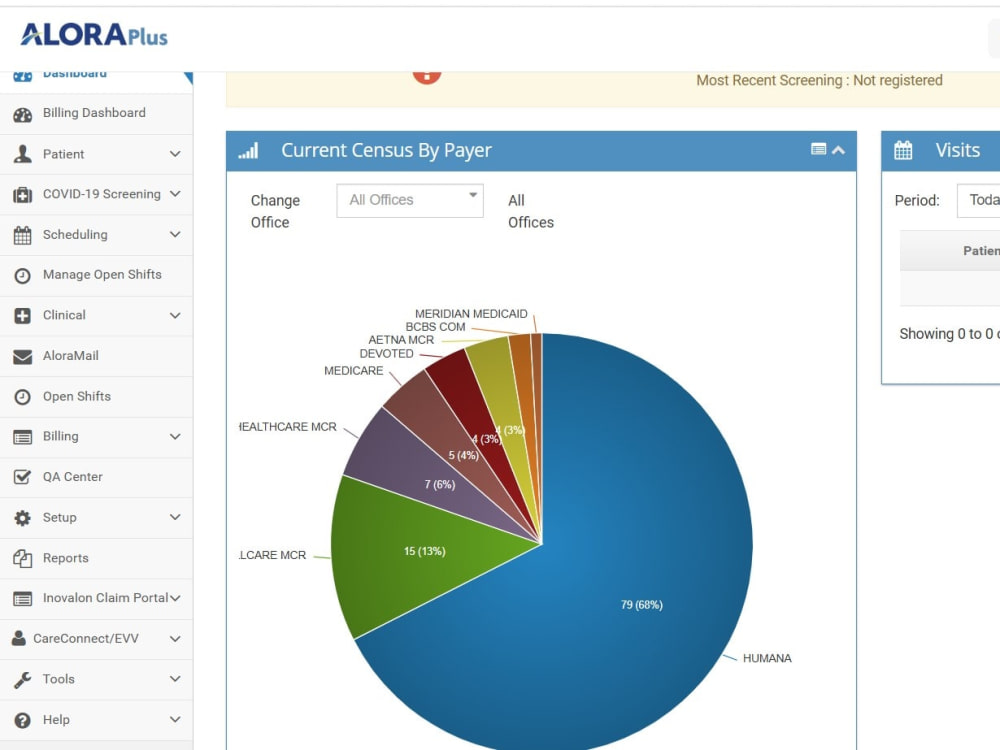Screen dimensions: 1000x750
Task: Expand the Tools menu chevron
Action: [175, 679]
